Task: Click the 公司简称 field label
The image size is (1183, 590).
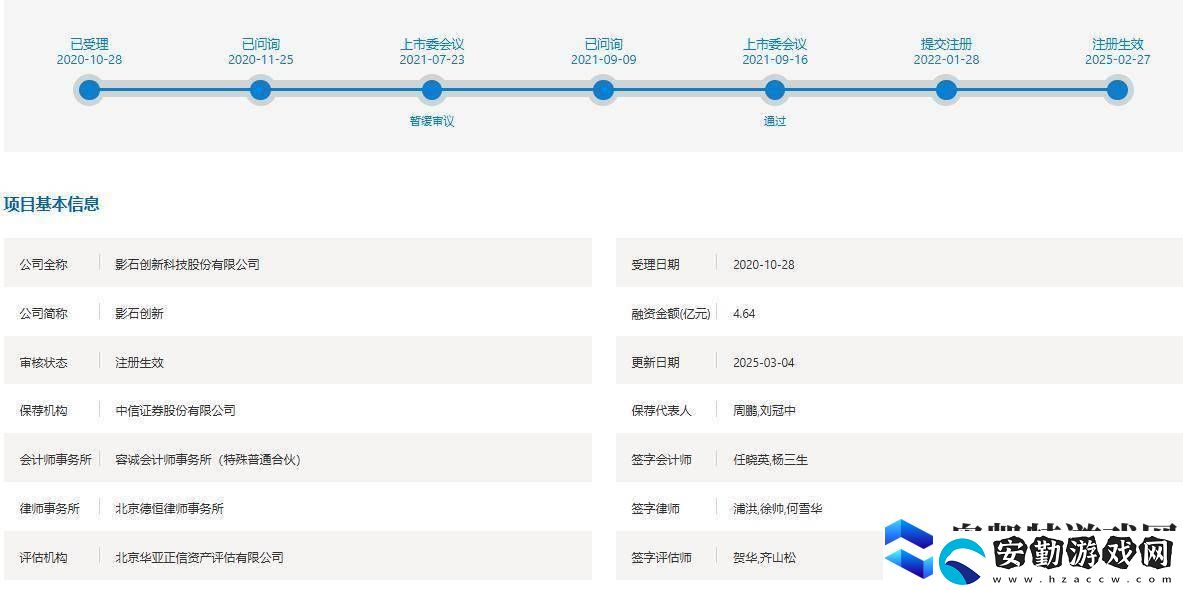Action: coord(43,313)
